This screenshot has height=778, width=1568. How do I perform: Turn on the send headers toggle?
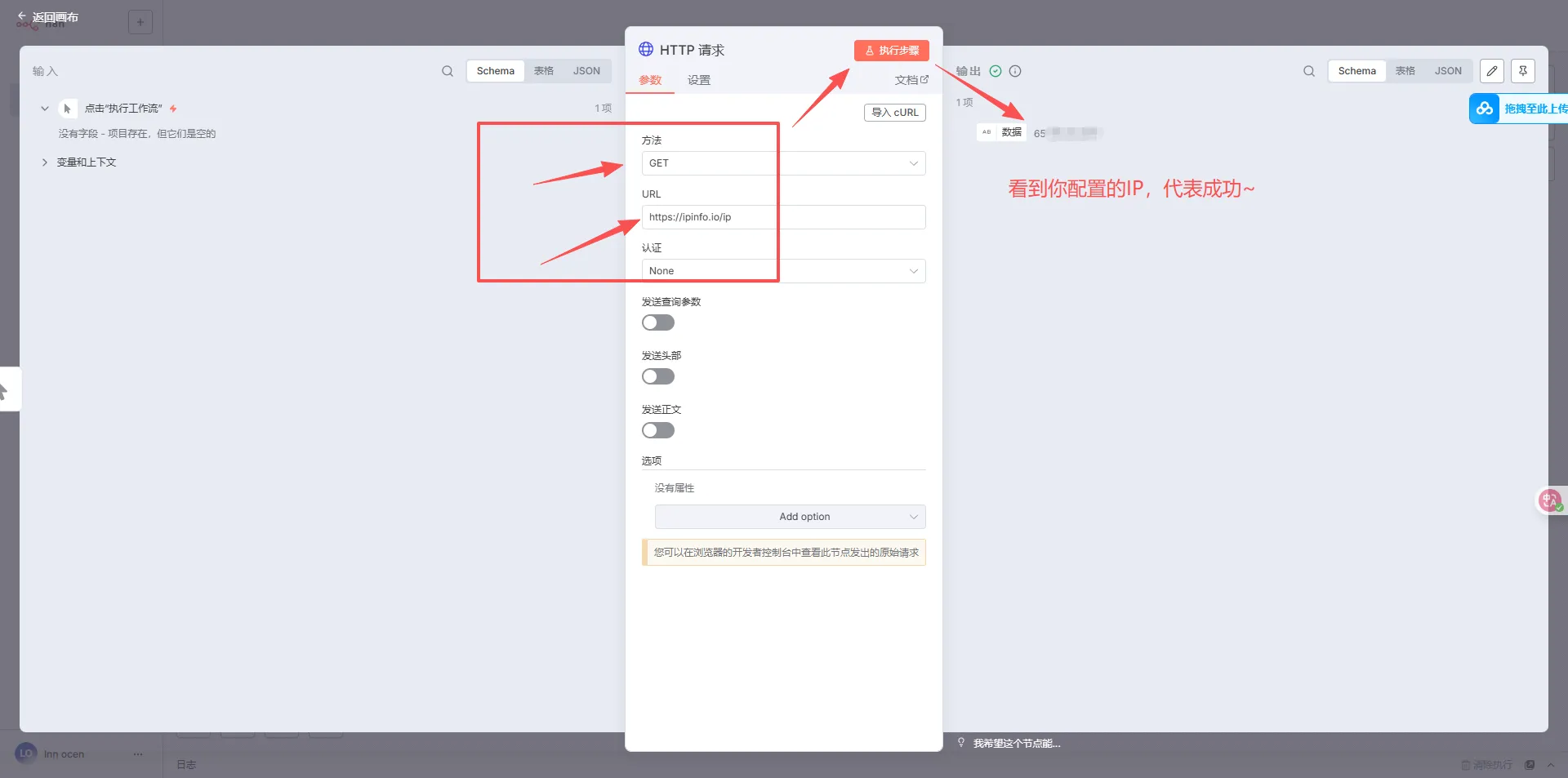[x=657, y=377]
